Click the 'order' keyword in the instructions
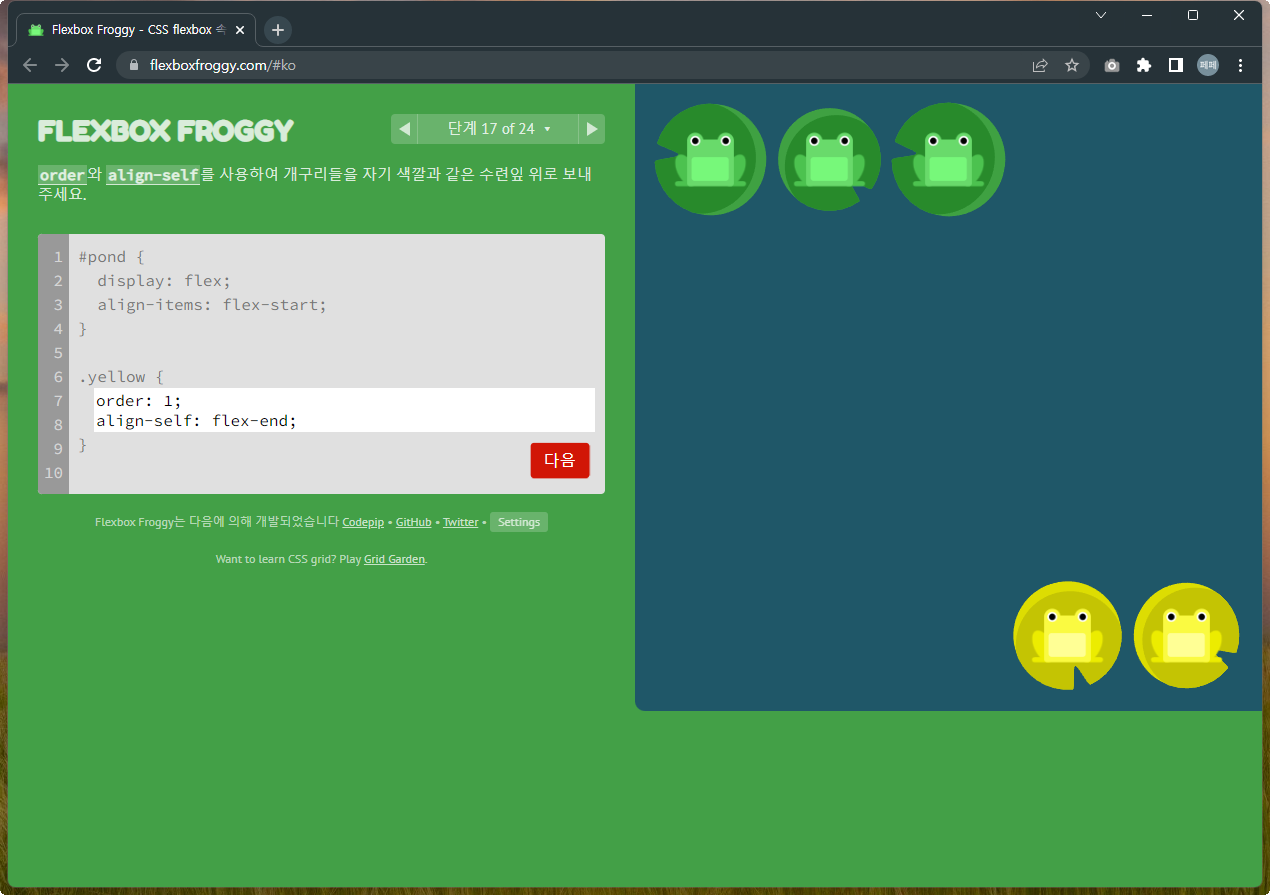Viewport: 1270px width, 895px height. click(62, 175)
